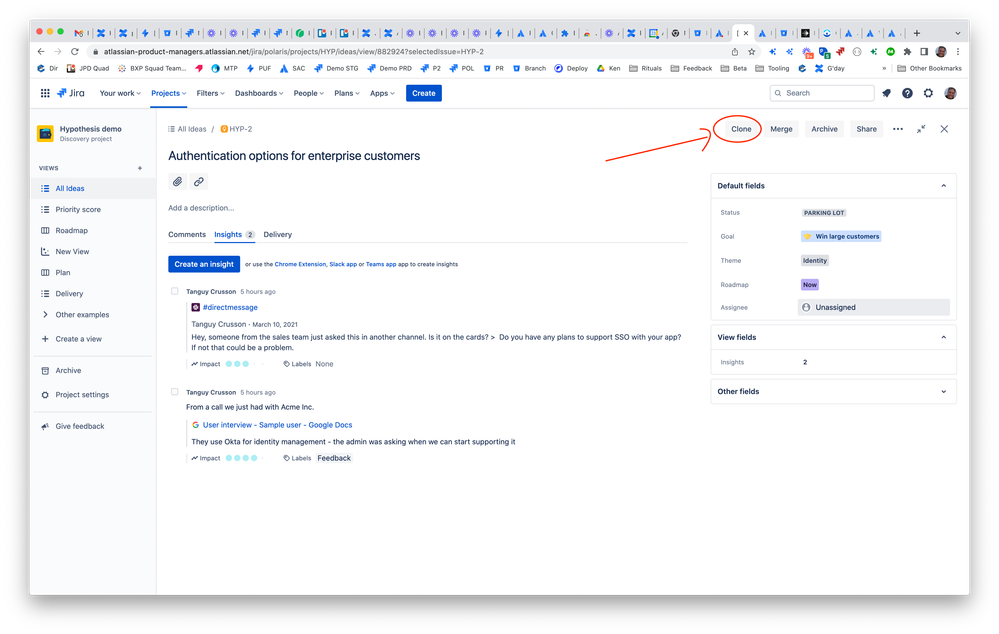Switch to the Comments tab

pyautogui.click(x=187, y=234)
